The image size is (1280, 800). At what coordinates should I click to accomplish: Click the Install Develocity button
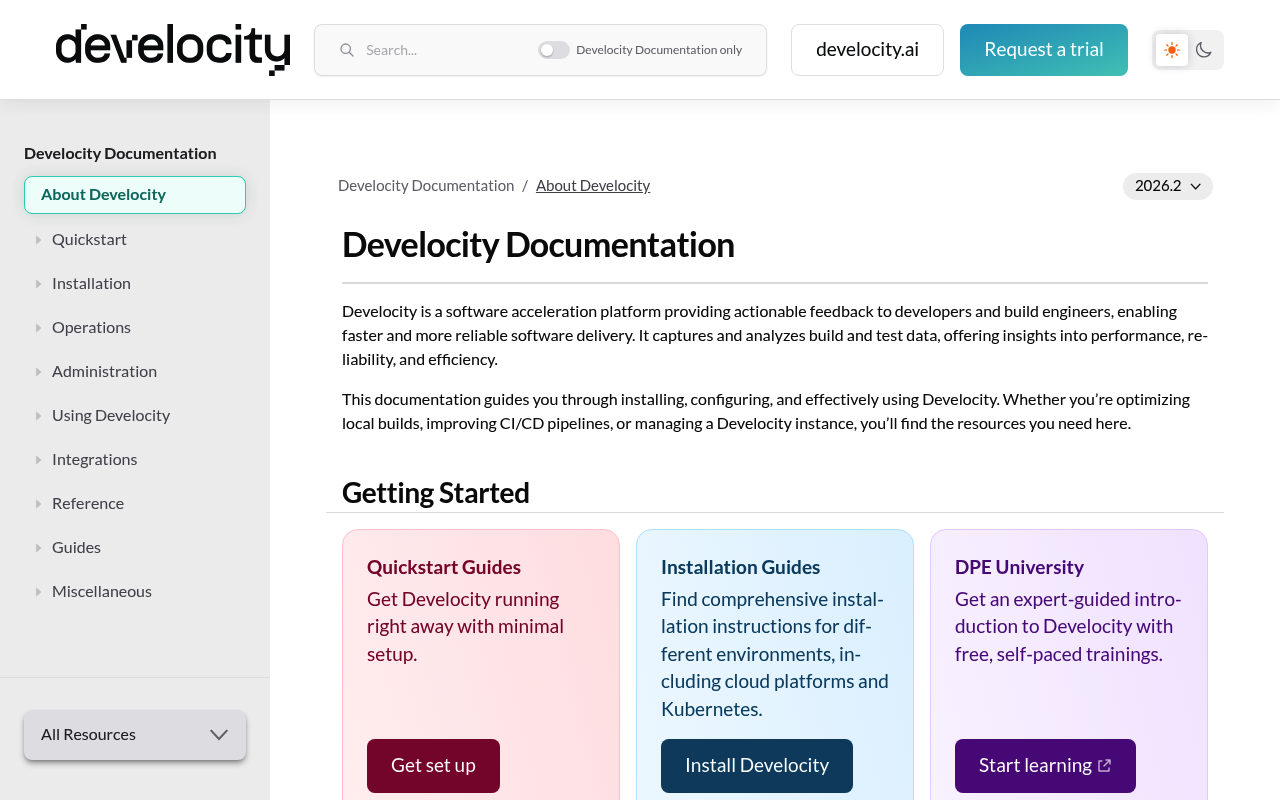click(x=757, y=766)
